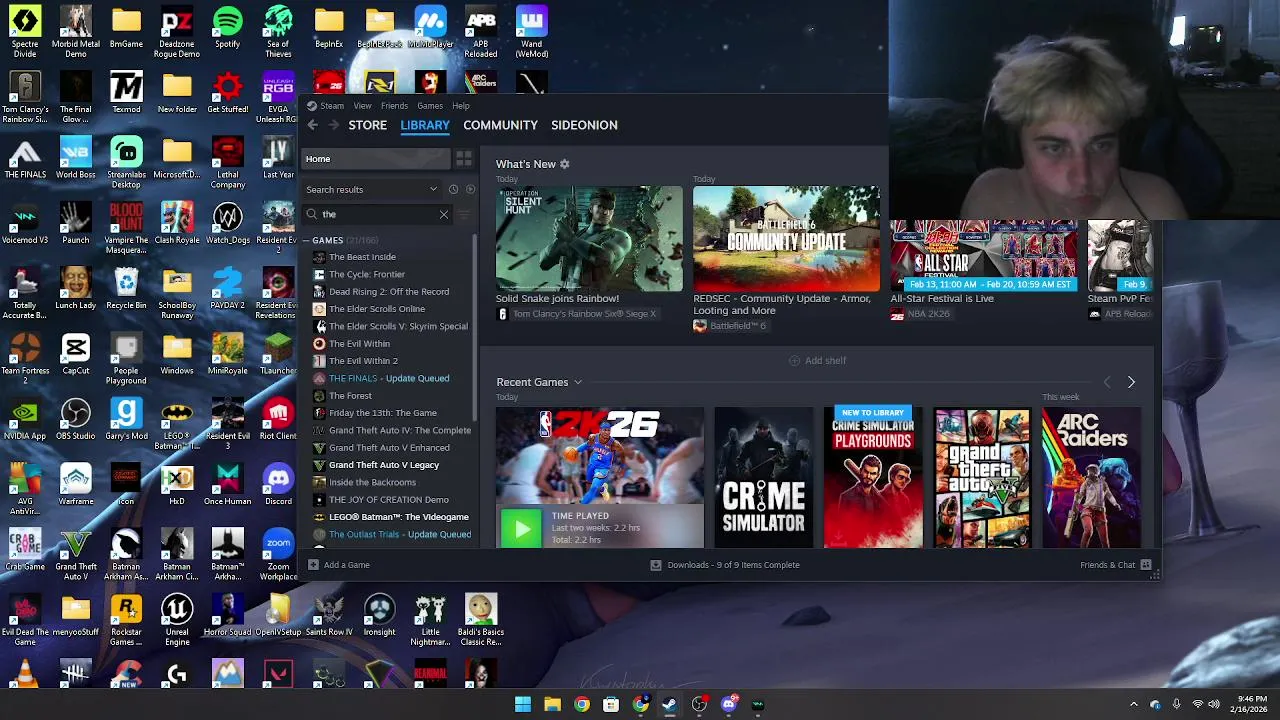The width and height of the screenshot is (1280, 720).
Task: Open File Explorer from taskbar
Action: pos(552,705)
